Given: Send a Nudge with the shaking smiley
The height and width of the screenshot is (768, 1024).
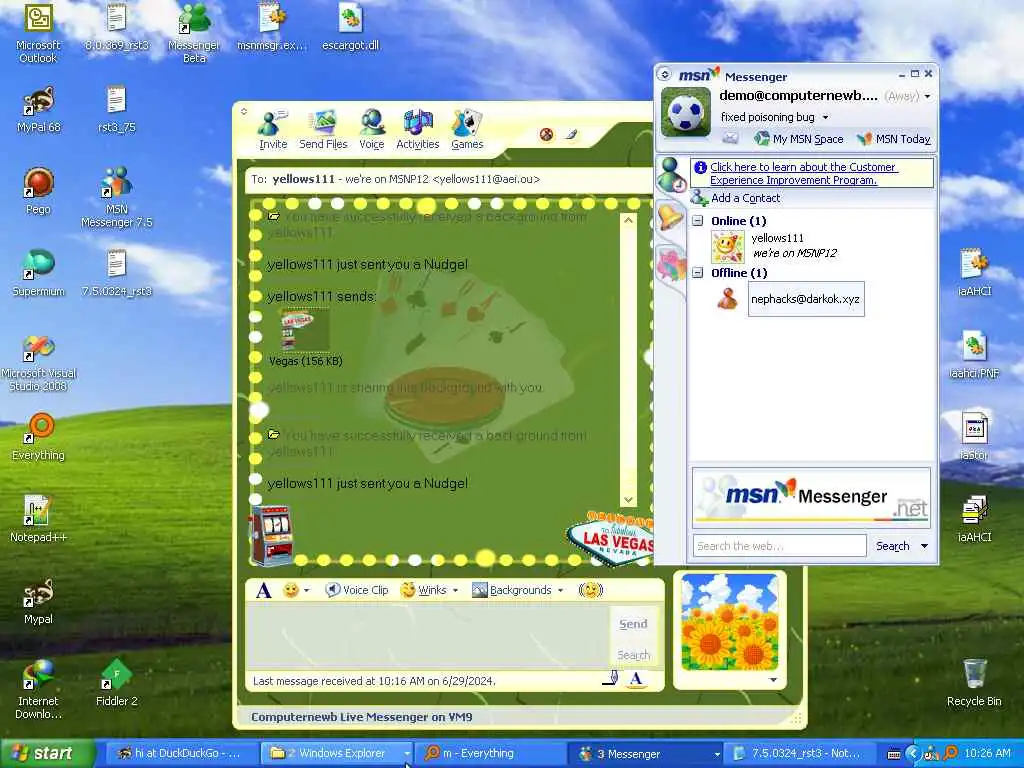Looking at the screenshot, I should pos(590,590).
